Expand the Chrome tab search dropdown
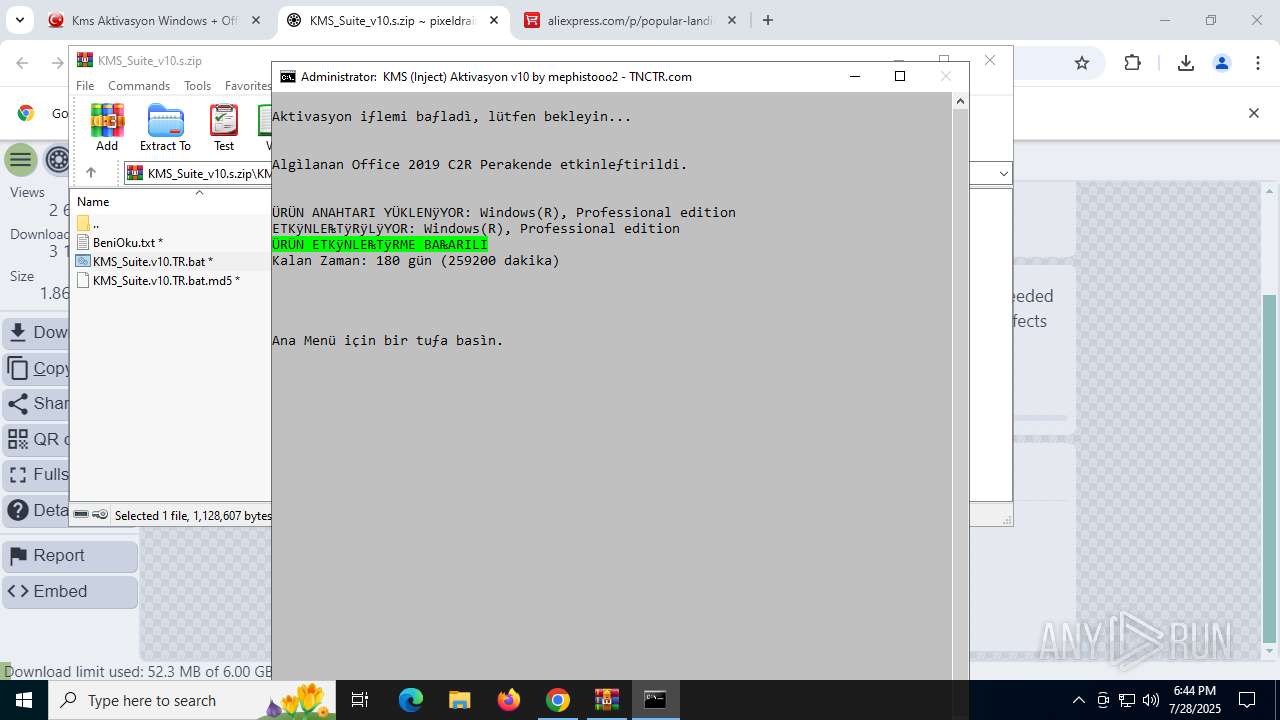 (19, 20)
